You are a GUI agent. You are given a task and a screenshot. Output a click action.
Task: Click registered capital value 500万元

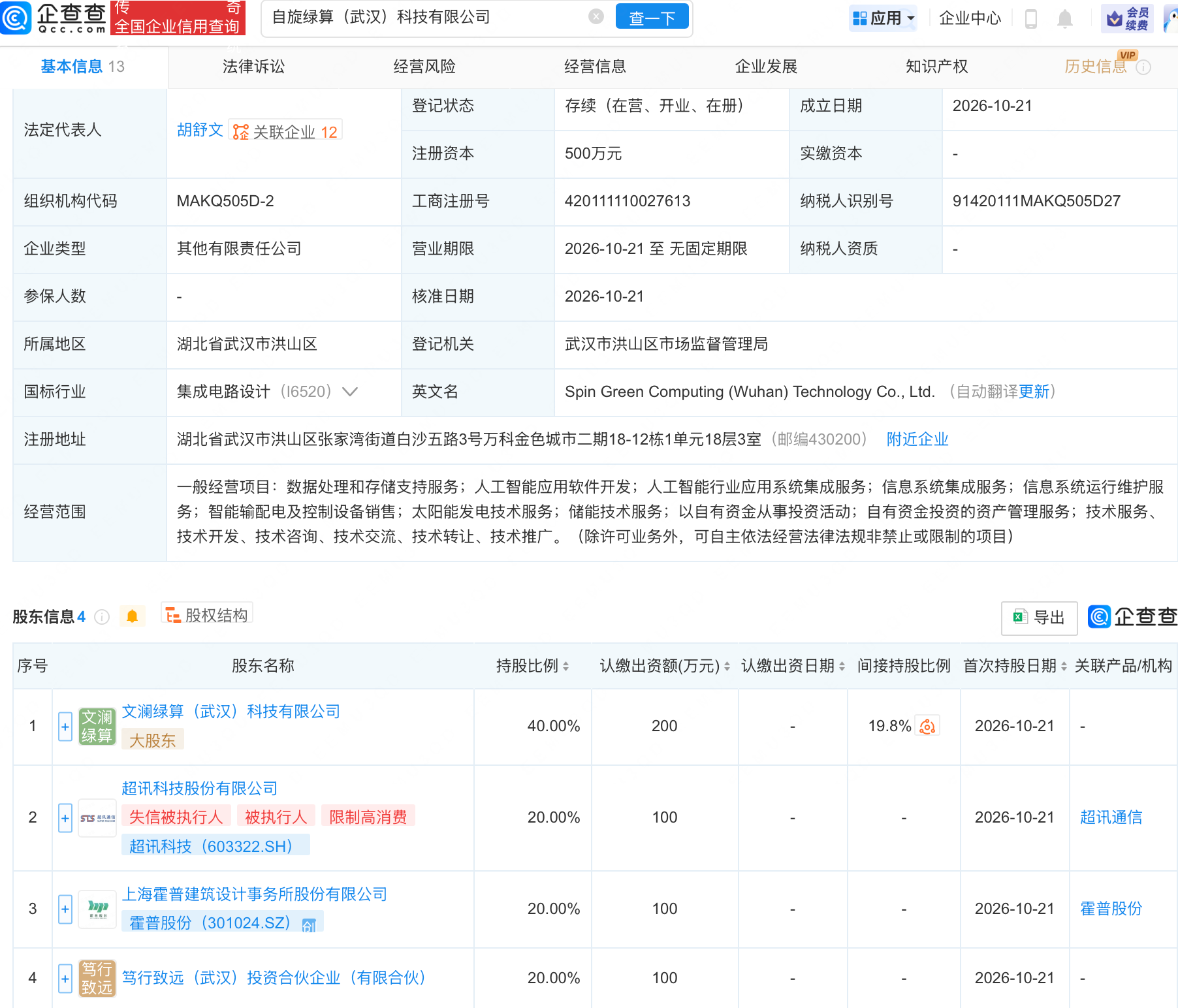click(593, 153)
